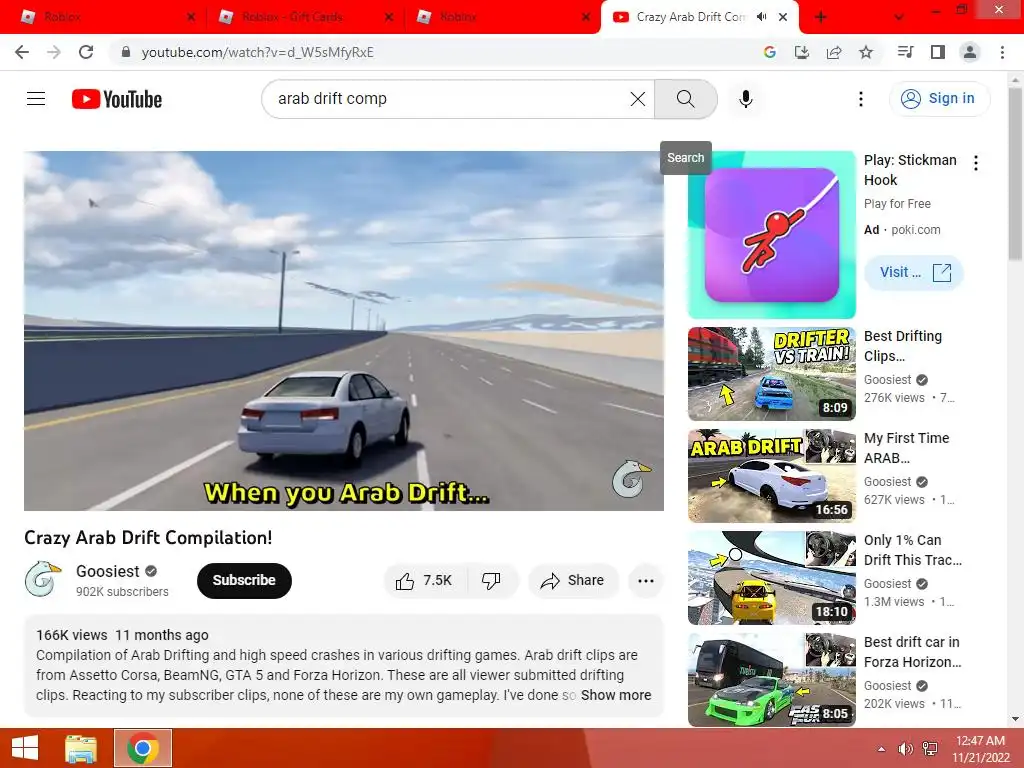Open Only 1% Can Drift title

(x=912, y=550)
